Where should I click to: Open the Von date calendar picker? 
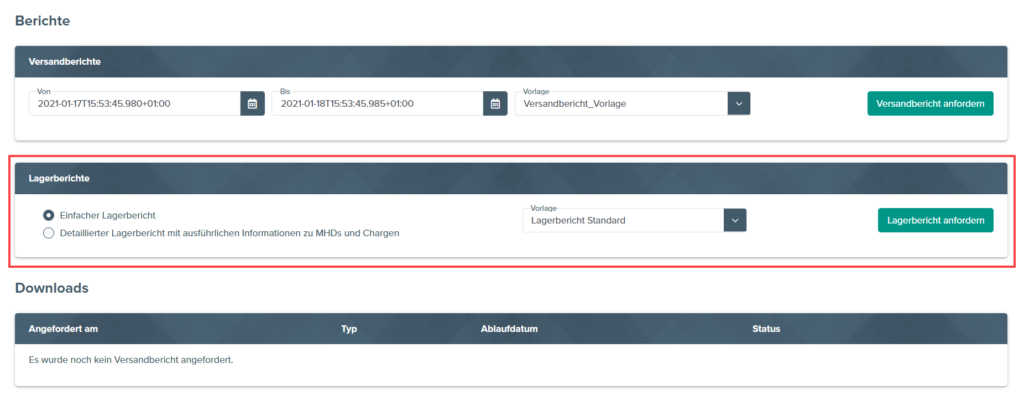[252, 103]
